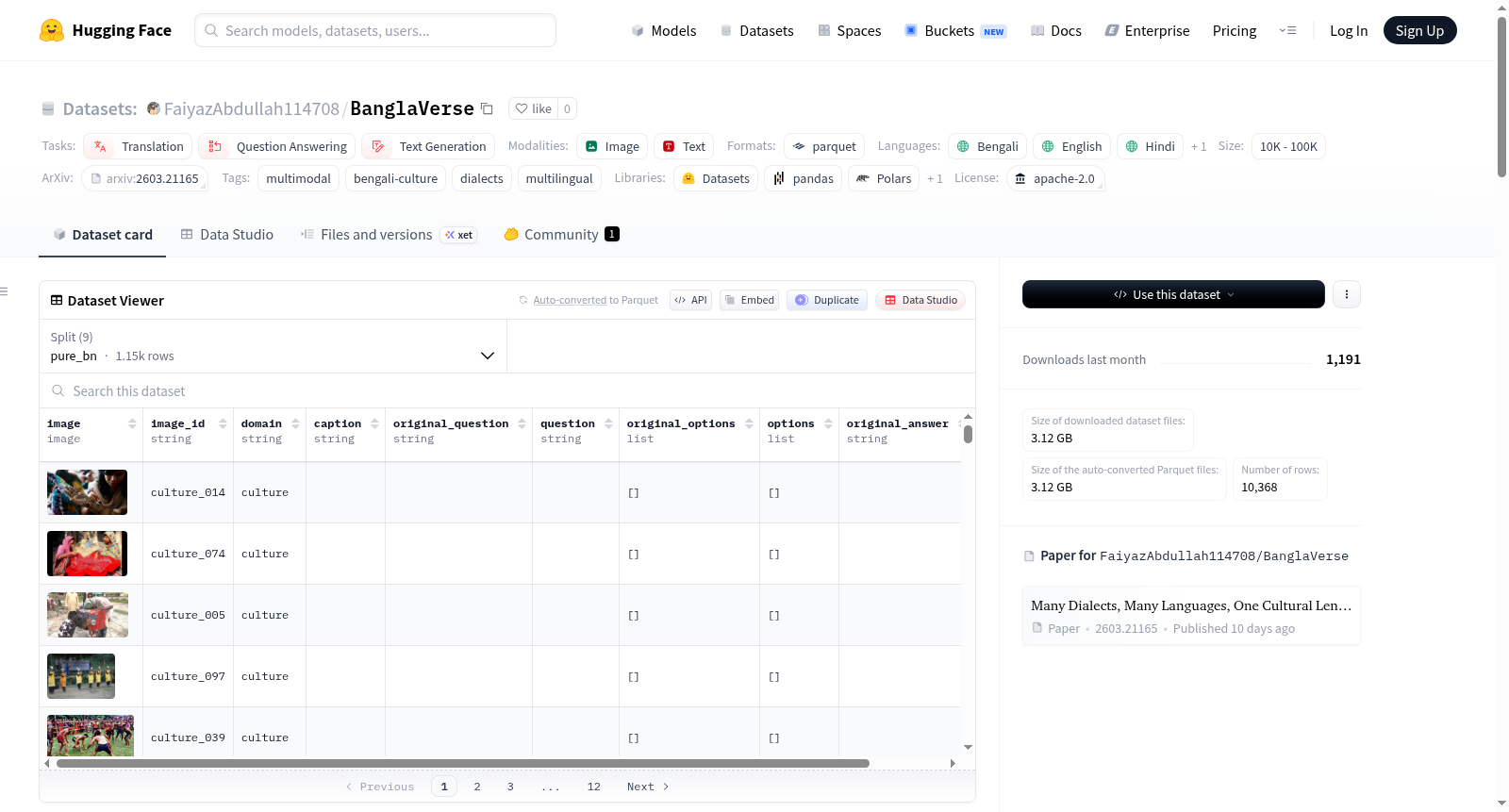Screen dimensions: 1509x812
Task: Open the culture_014 row image thumbnail
Action: (87, 492)
